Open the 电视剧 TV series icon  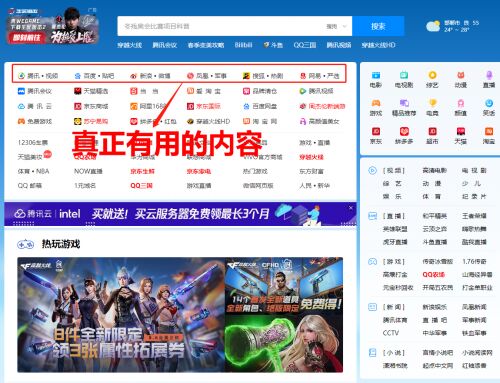[x=404, y=75]
